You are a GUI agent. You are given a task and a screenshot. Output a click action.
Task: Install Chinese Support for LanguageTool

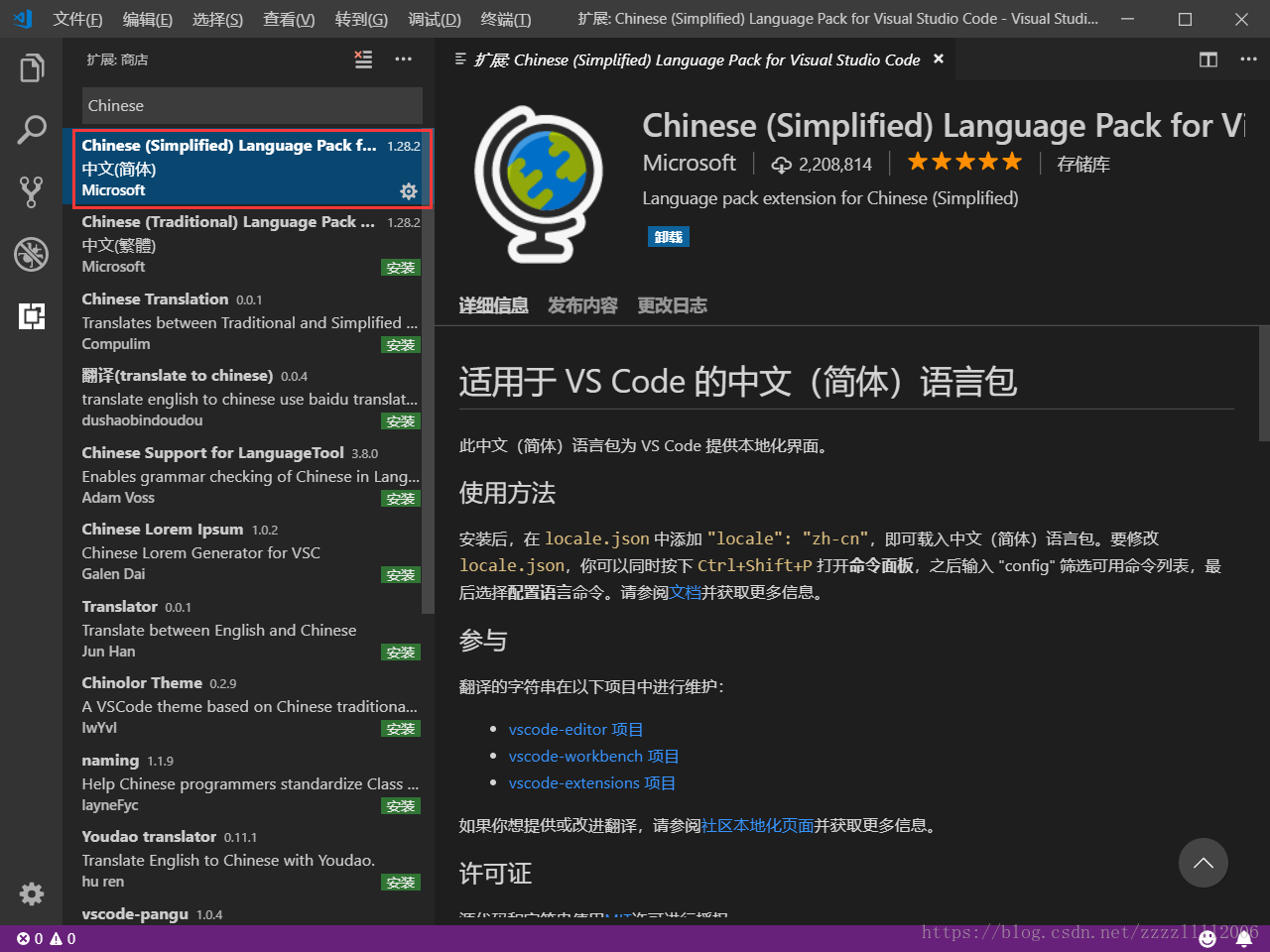click(x=401, y=499)
